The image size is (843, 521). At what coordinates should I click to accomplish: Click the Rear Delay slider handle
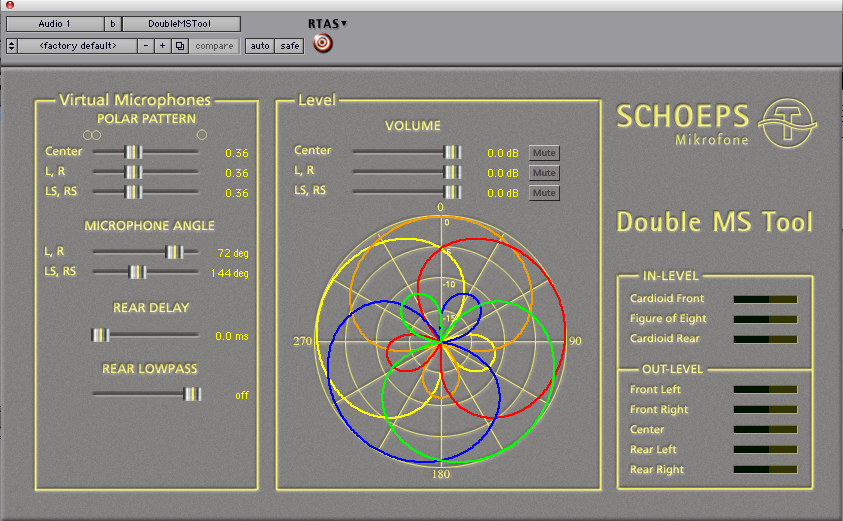tap(100, 335)
